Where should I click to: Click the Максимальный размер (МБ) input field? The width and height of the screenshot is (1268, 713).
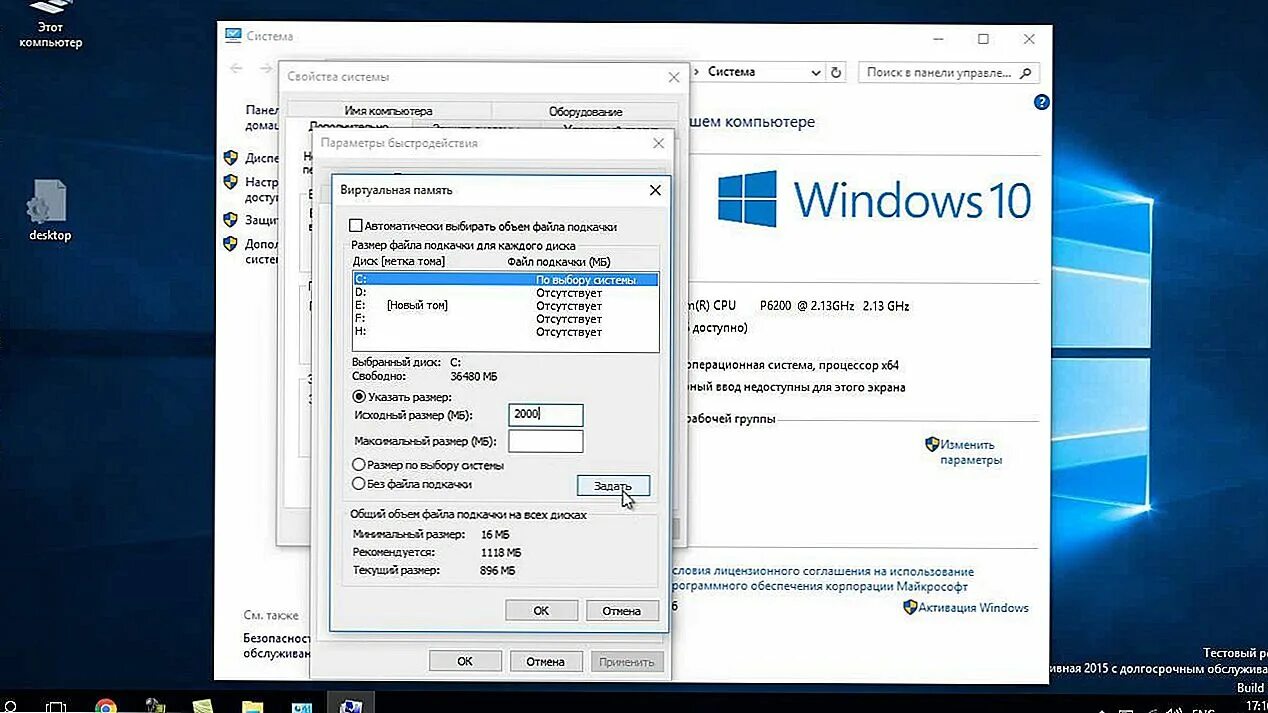545,441
